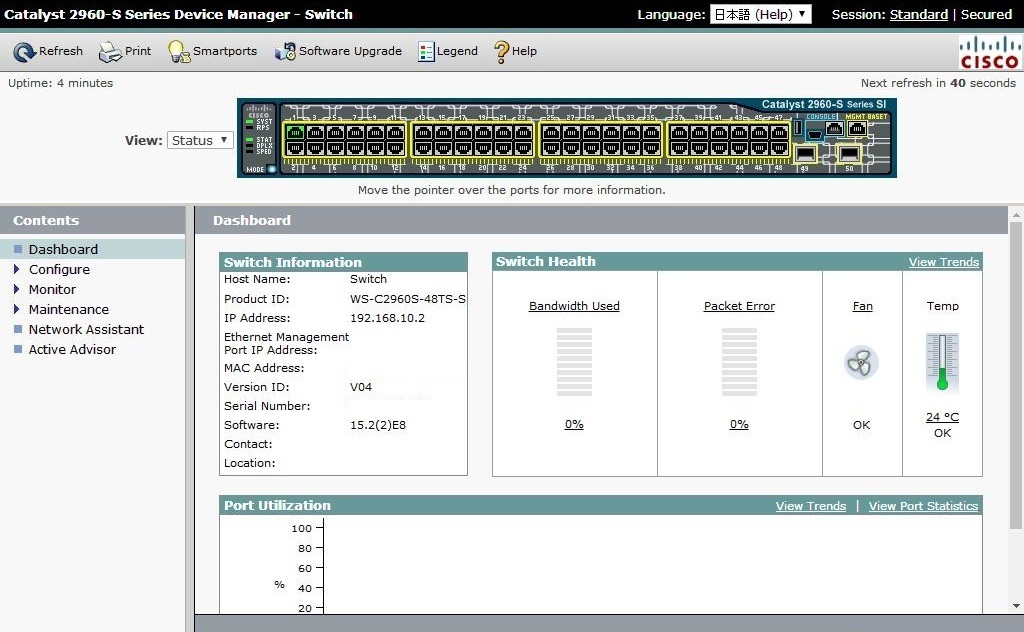The width and height of the screenshot is (1024, 632).
Task: Click the RJ-45 console port
Action: tap(834, 129)
